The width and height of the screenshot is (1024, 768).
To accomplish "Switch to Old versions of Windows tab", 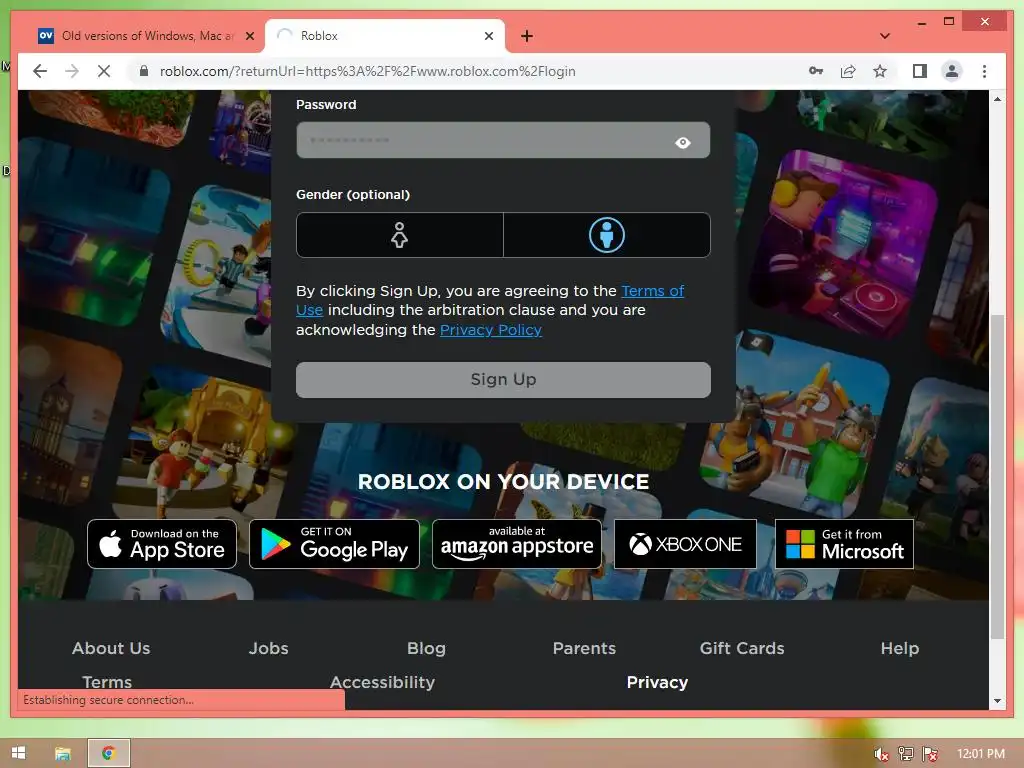I will [x=147, y=36].
